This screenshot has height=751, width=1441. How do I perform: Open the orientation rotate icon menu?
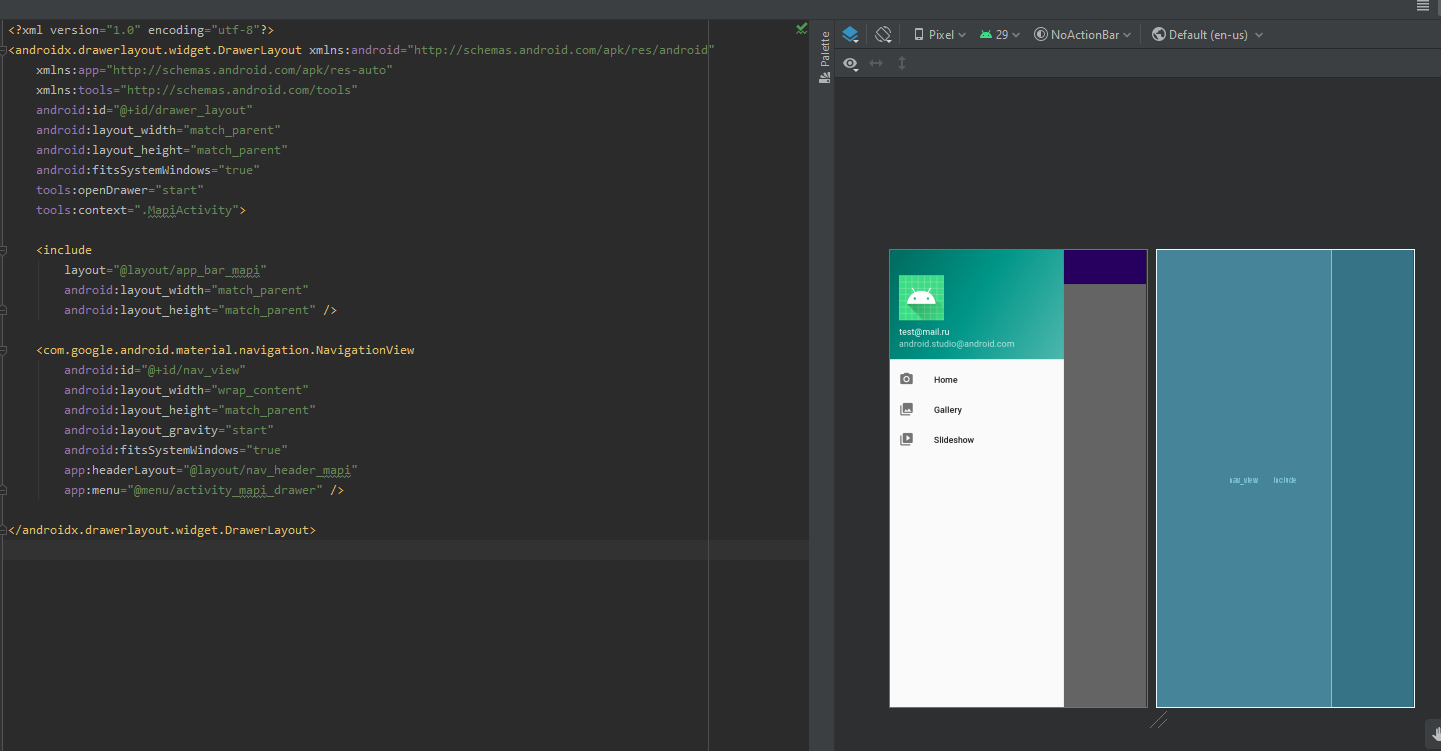click(x=883, y=34)
